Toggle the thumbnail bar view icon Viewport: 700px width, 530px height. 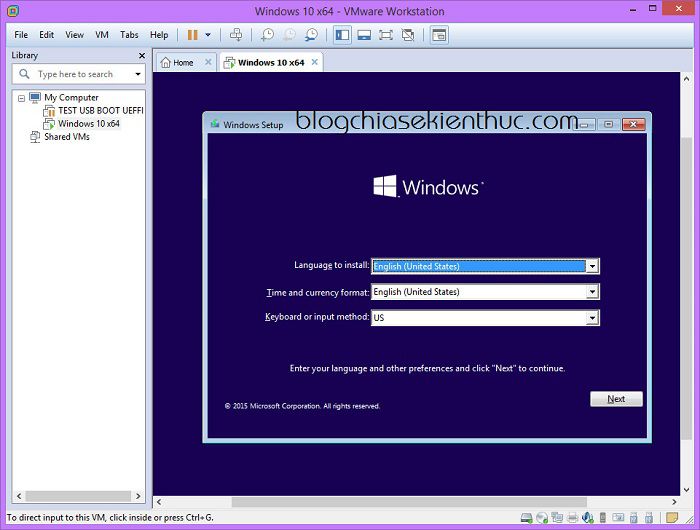[364, 35]
